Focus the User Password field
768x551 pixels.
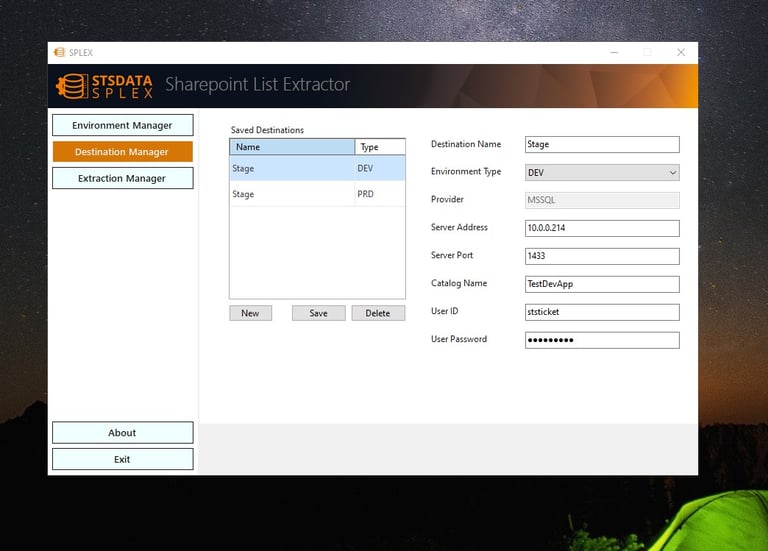coord(602,340)
